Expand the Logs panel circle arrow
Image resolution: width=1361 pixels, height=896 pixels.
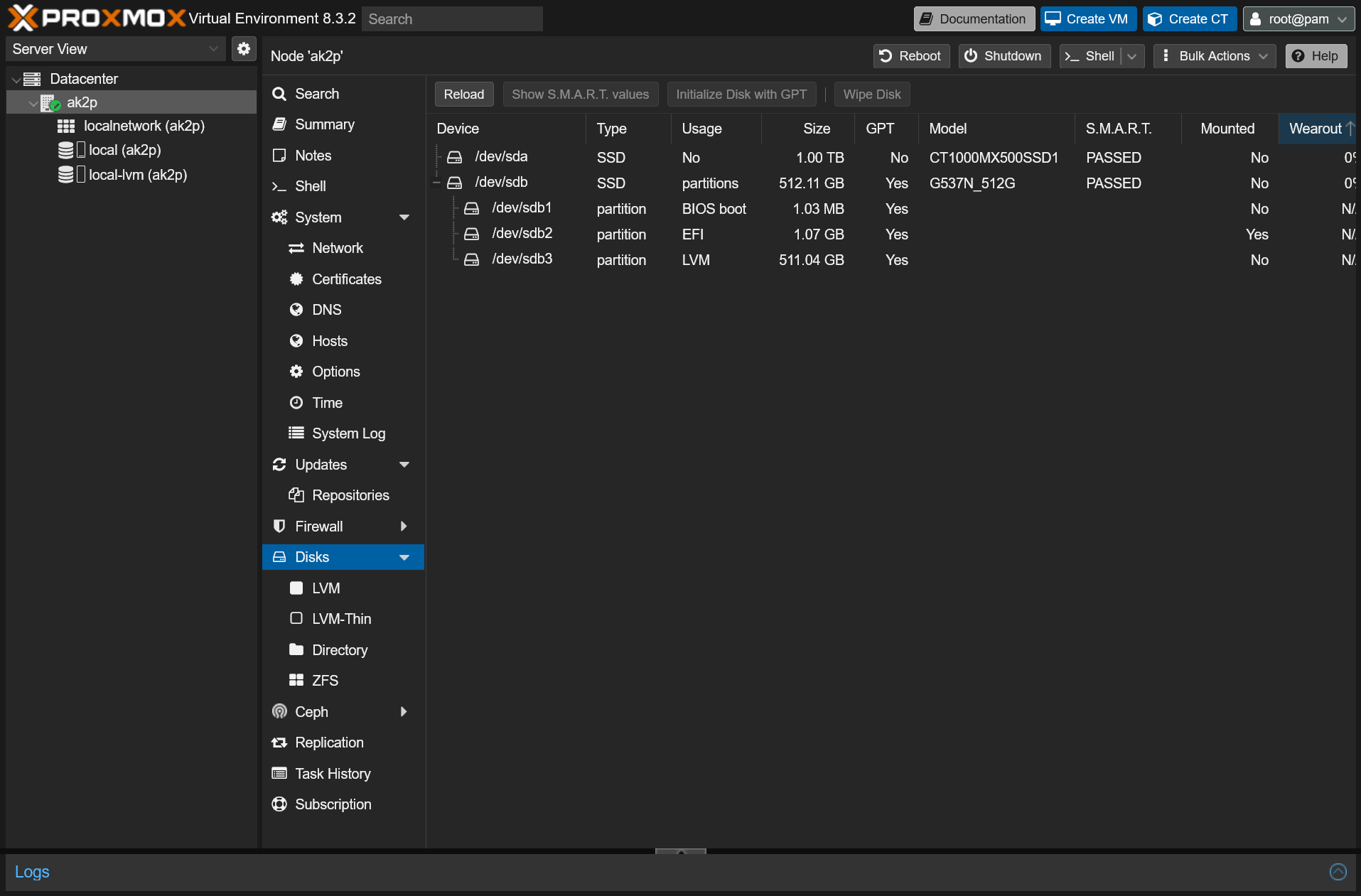coord(1338,872)
